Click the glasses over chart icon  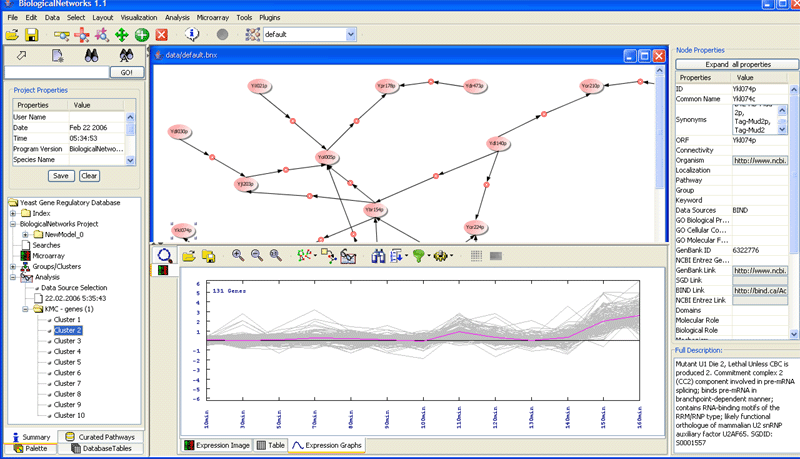(x=348, y=256)
